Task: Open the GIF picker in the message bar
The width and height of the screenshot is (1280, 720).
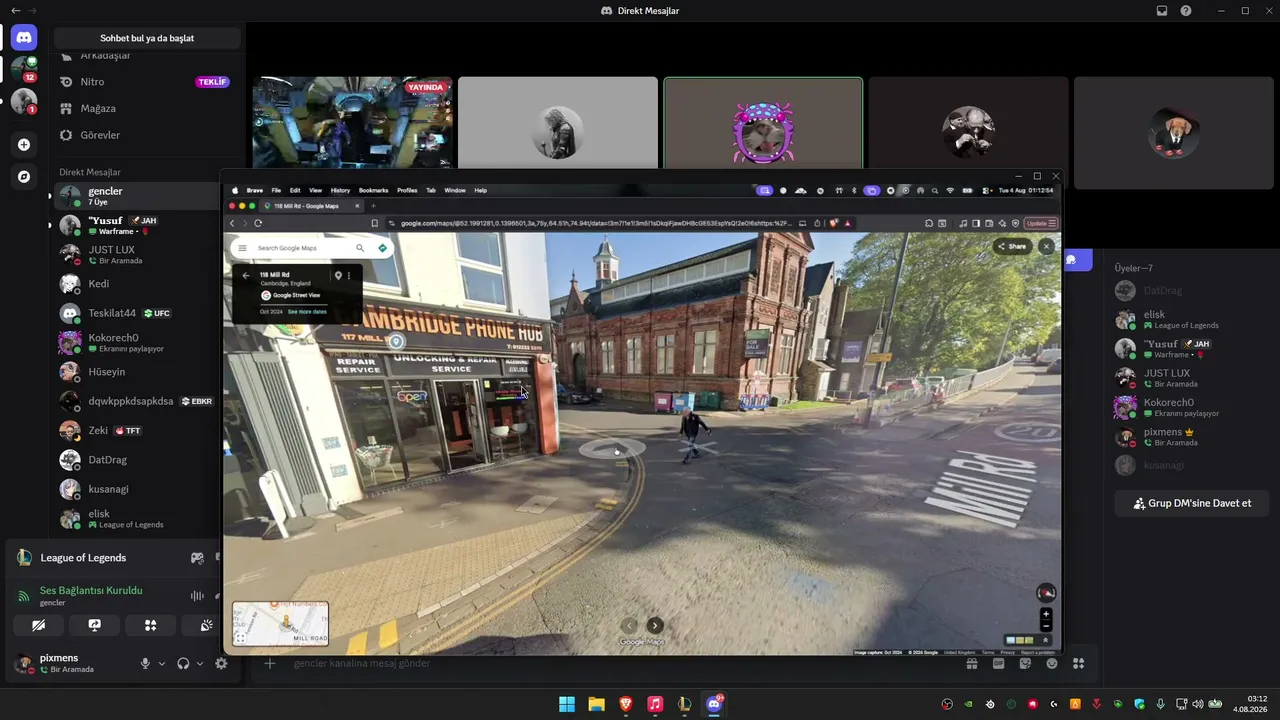Action: tap(998, 663)
